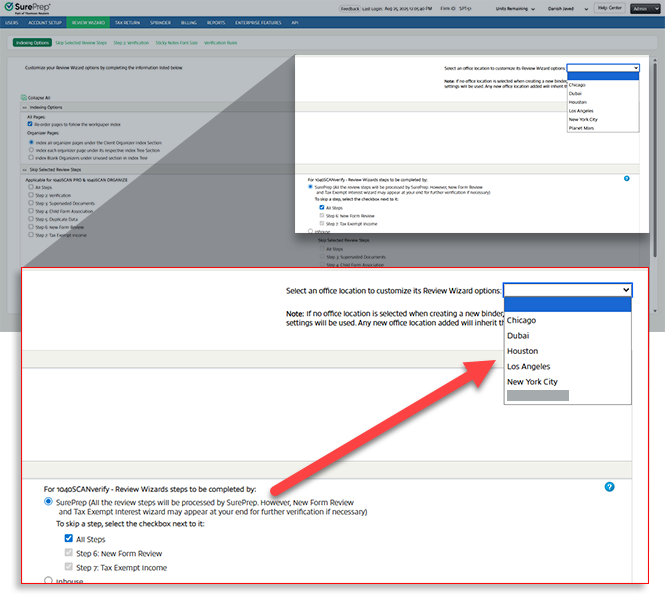Viewport: 665px width, 608px height.
Task: Check Step 5: Duplicate Data checkbox
Action: point(31,219)
